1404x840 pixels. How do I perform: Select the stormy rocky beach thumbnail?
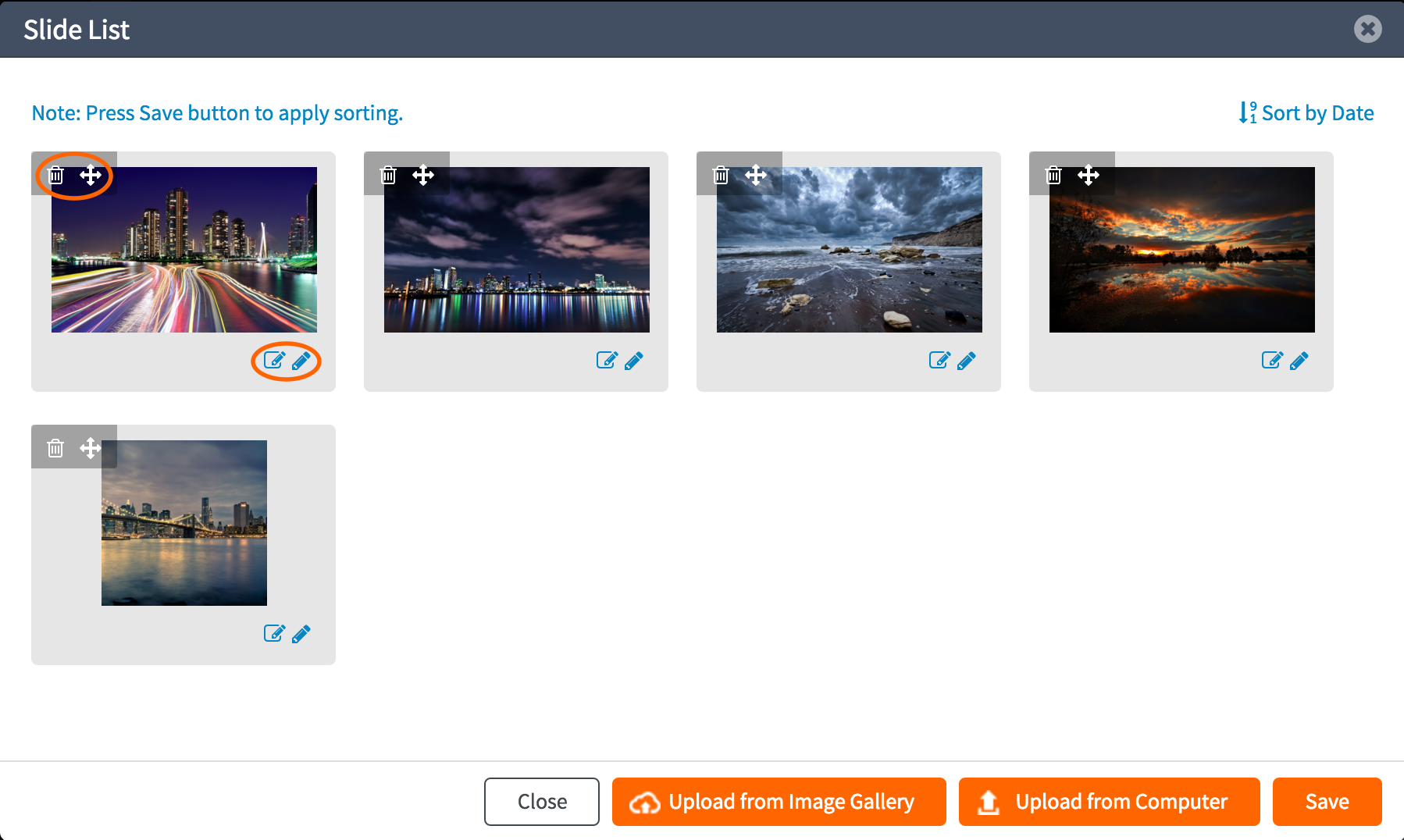coord(850,250)
